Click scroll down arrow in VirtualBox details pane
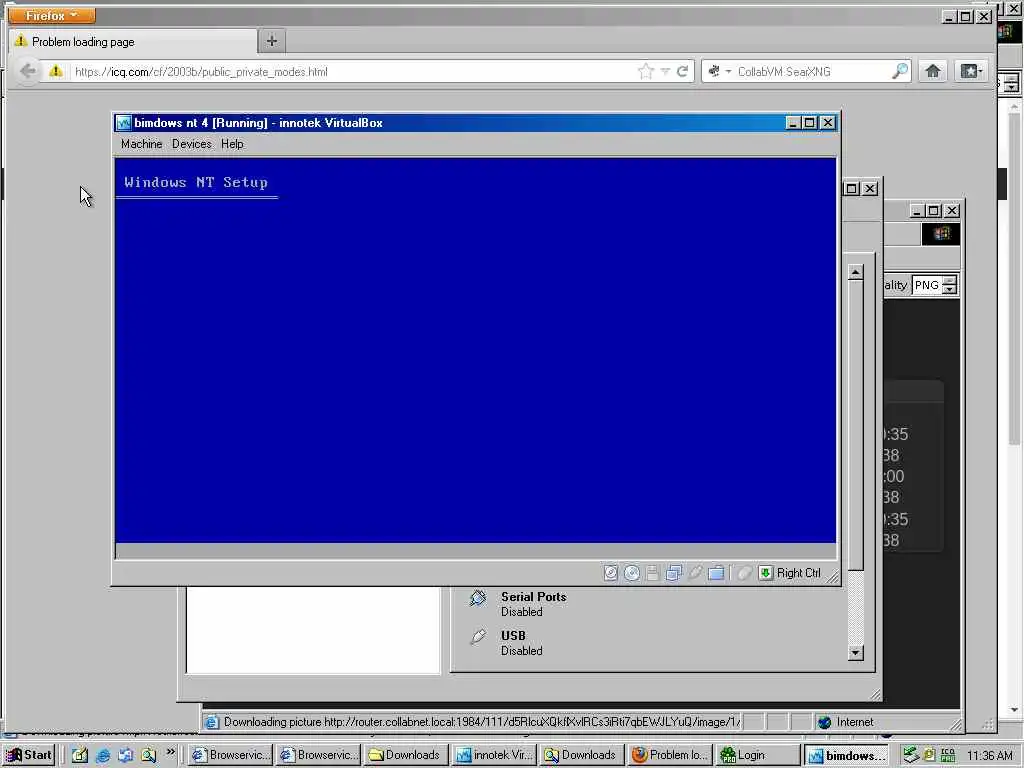This screenshot has height=768, width=1024. click(x=856, y=652)
